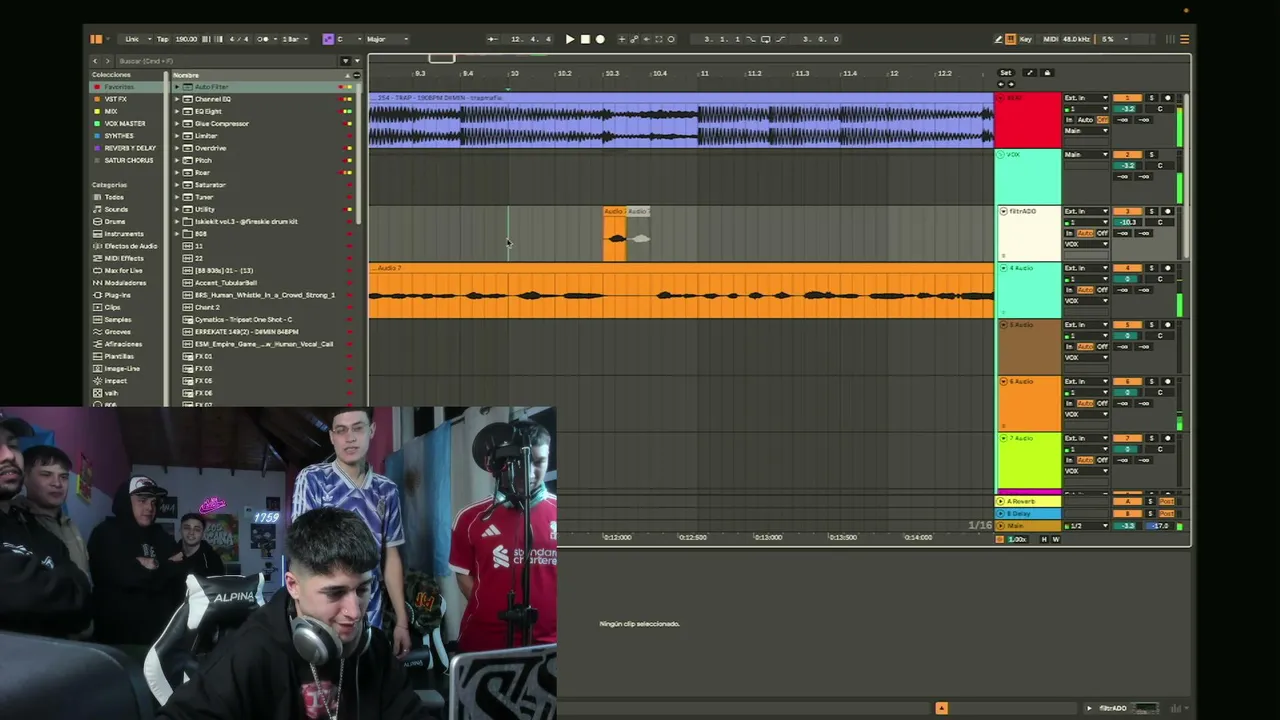The height and width of the screenshot is (720, 1280).
Task: Fold the filtrADO track with its arrow
Action: point(1003,211)
